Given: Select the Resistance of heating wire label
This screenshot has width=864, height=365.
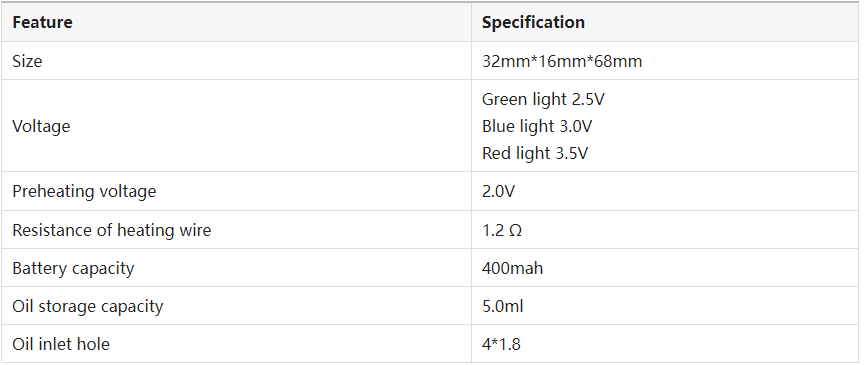Looking at the screenshot, I should click(x=112, y=230).
